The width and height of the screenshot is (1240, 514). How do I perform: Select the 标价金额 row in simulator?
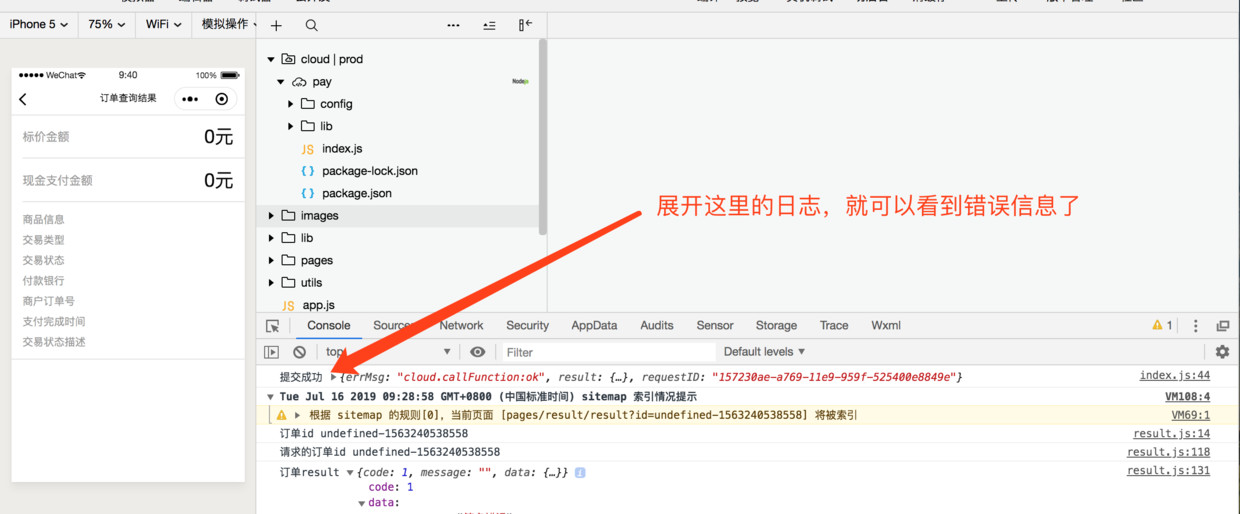128,137
